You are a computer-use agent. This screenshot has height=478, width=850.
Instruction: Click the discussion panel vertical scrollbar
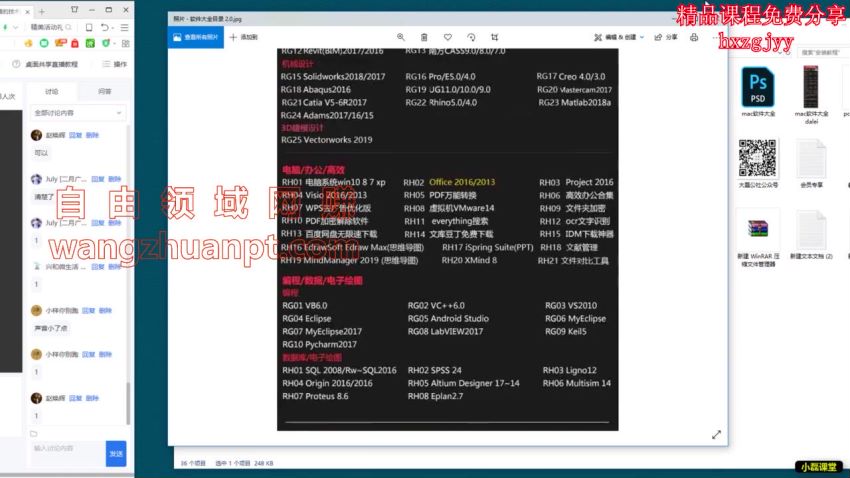(128, 404)
